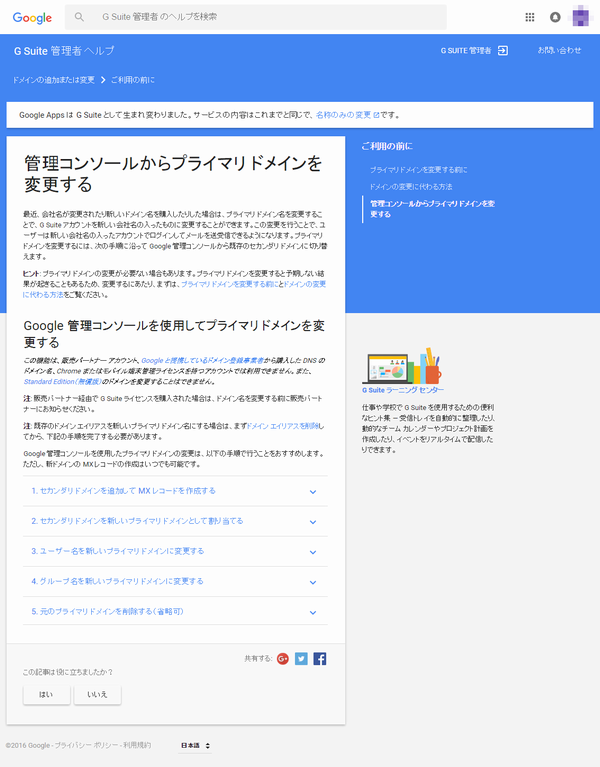
Task: Open G Suite 管理者ヘルプ home title
Action: click(x=64, y=51)
